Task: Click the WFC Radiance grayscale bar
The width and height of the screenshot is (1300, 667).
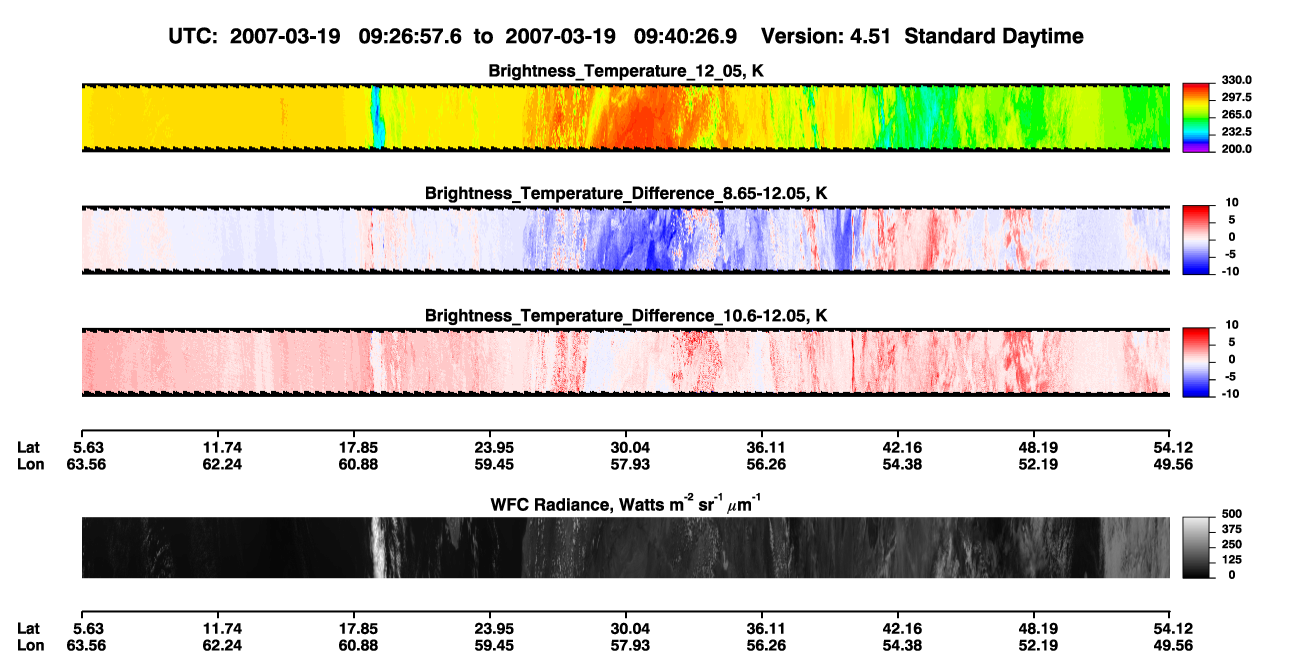Action: click(x=1195, y=546)
